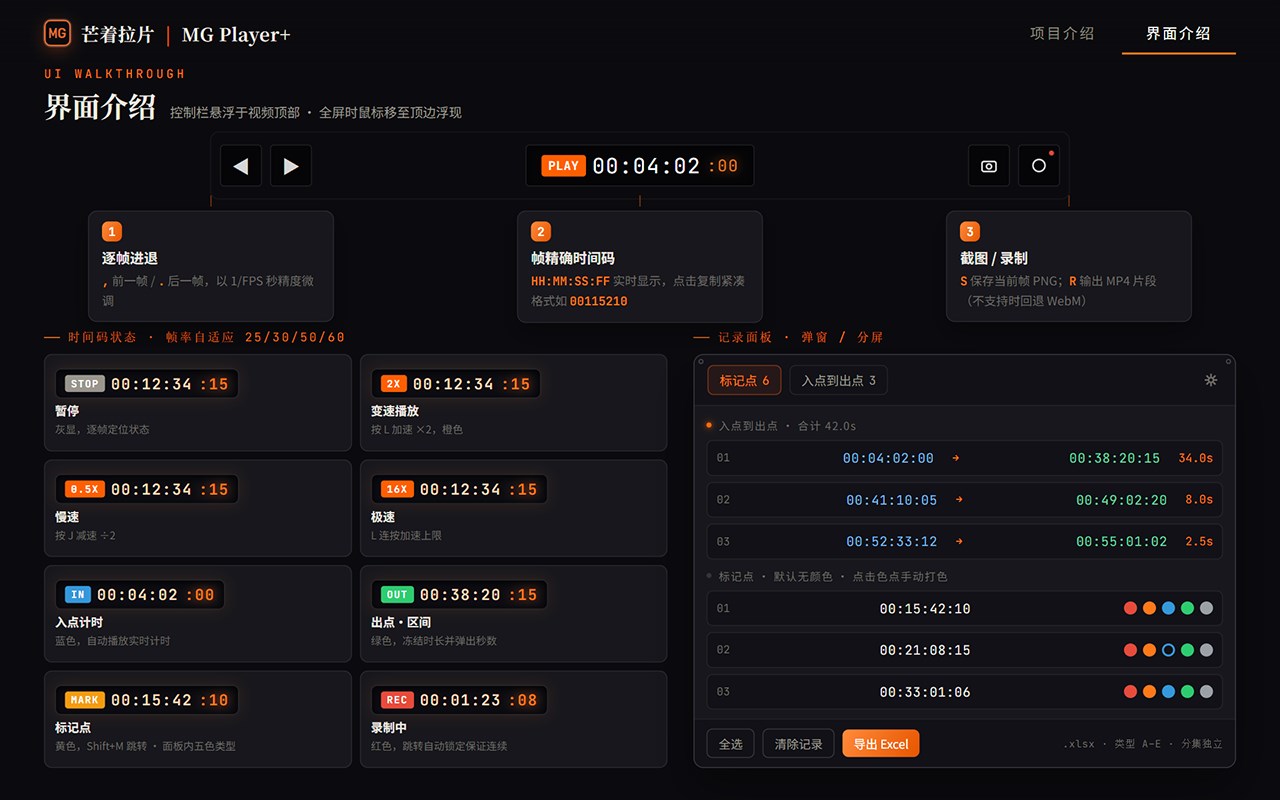Select the 标记点 6 tab

pos(745,380)
